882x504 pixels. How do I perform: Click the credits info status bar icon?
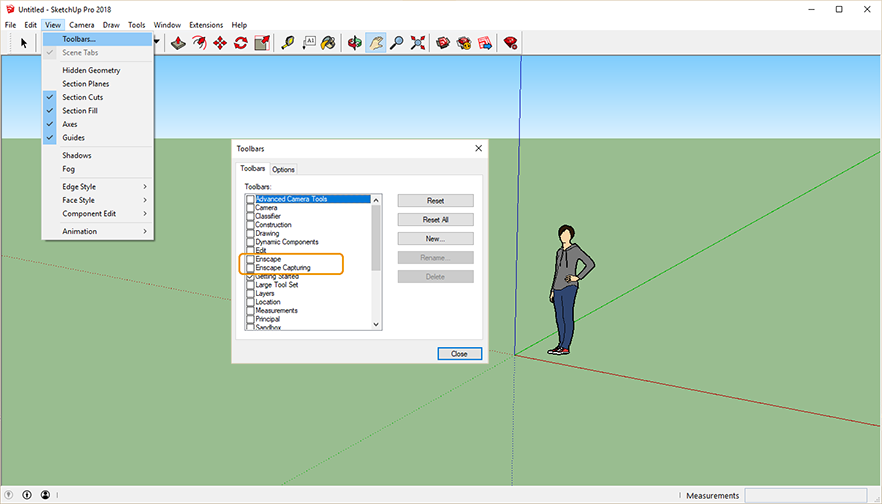[x=26, y=495]
